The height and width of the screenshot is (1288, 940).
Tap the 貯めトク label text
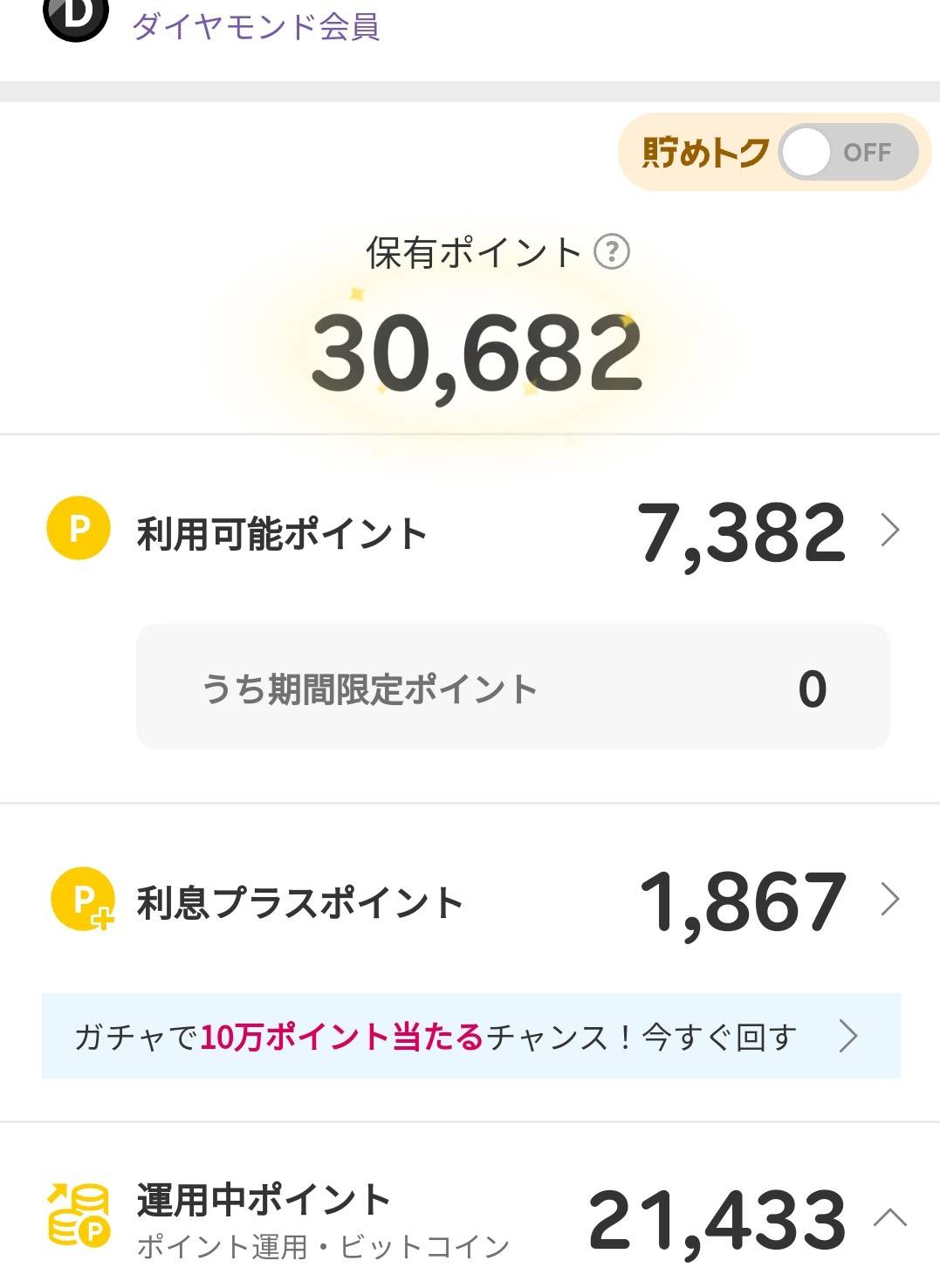click(x=705, y=153)
